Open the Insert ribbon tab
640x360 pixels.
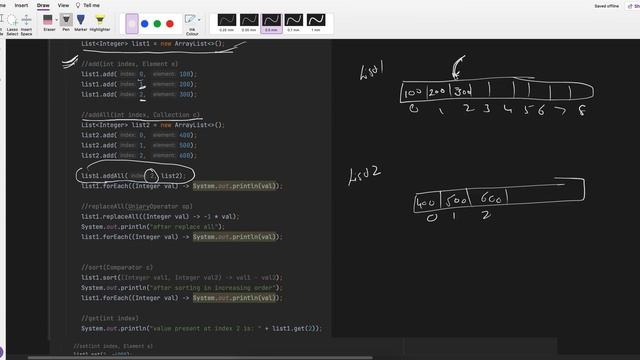pos(21,5)
